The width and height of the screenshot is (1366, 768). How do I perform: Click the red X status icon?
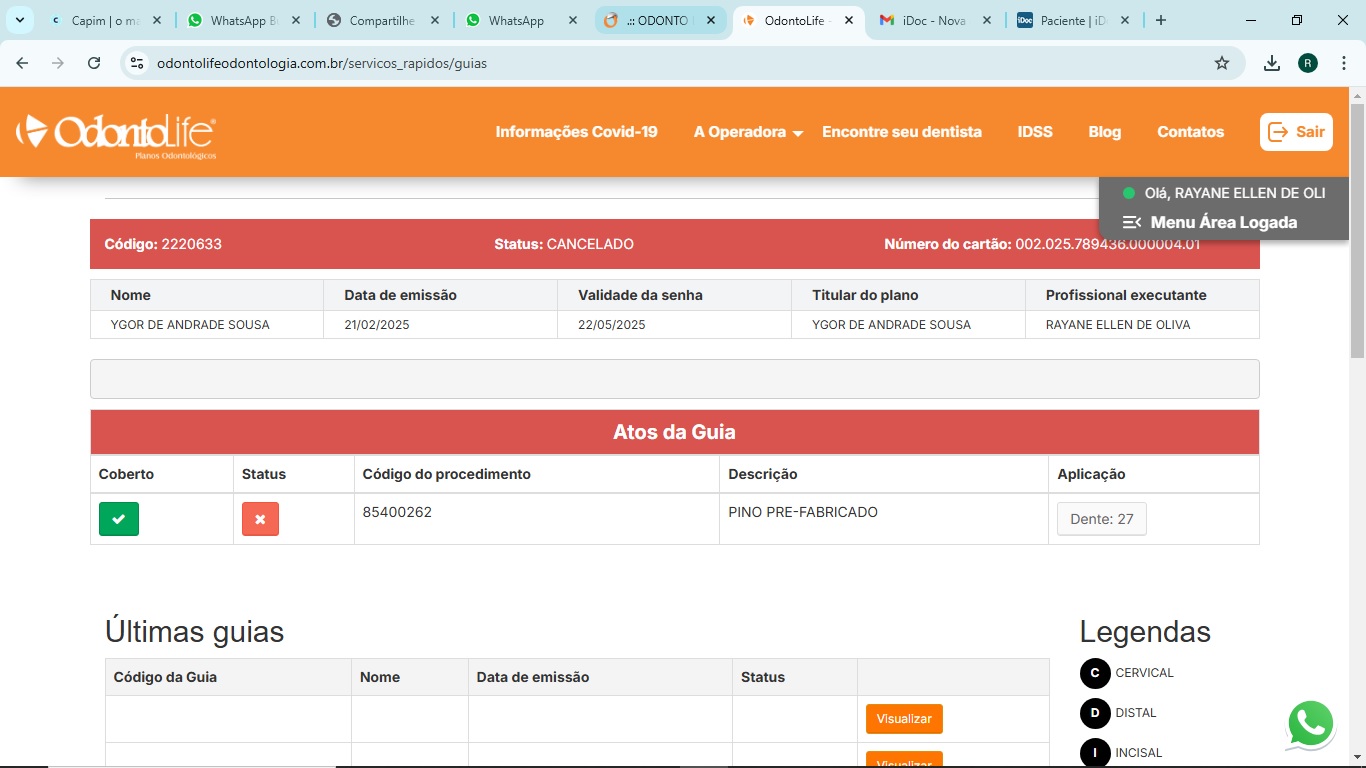[260, 519]
